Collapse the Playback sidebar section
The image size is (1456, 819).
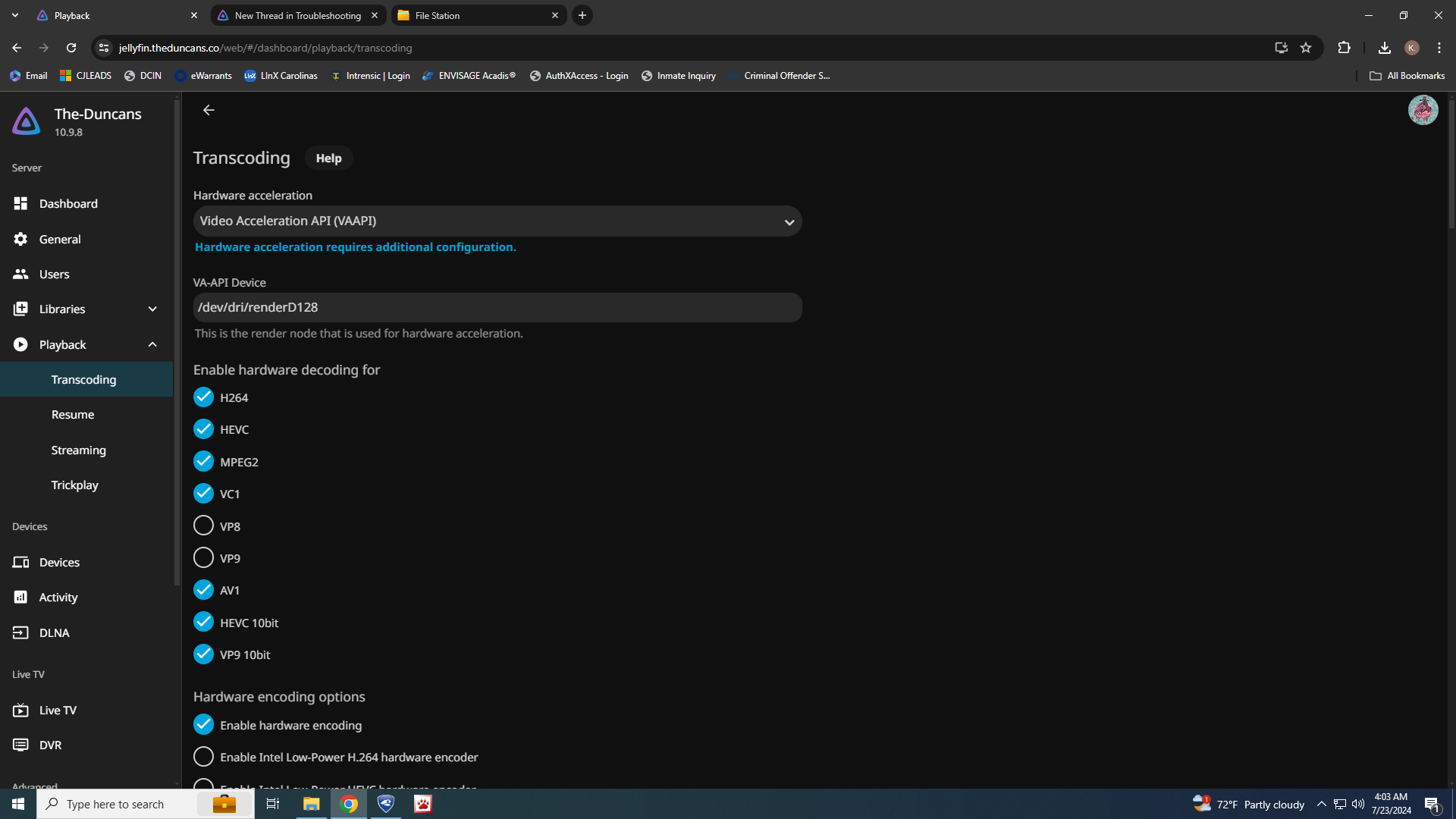pos(152,344)
